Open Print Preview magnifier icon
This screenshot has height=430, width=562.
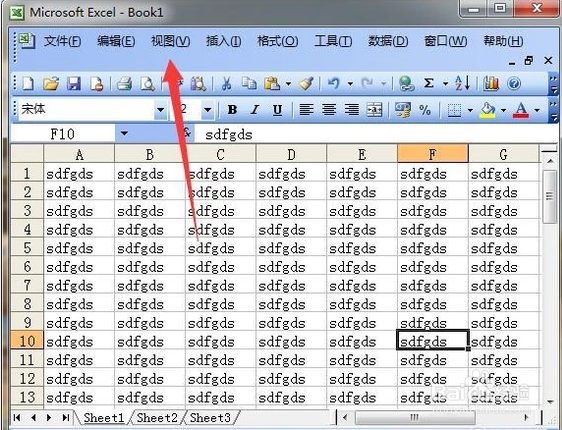tap(147, 84)
